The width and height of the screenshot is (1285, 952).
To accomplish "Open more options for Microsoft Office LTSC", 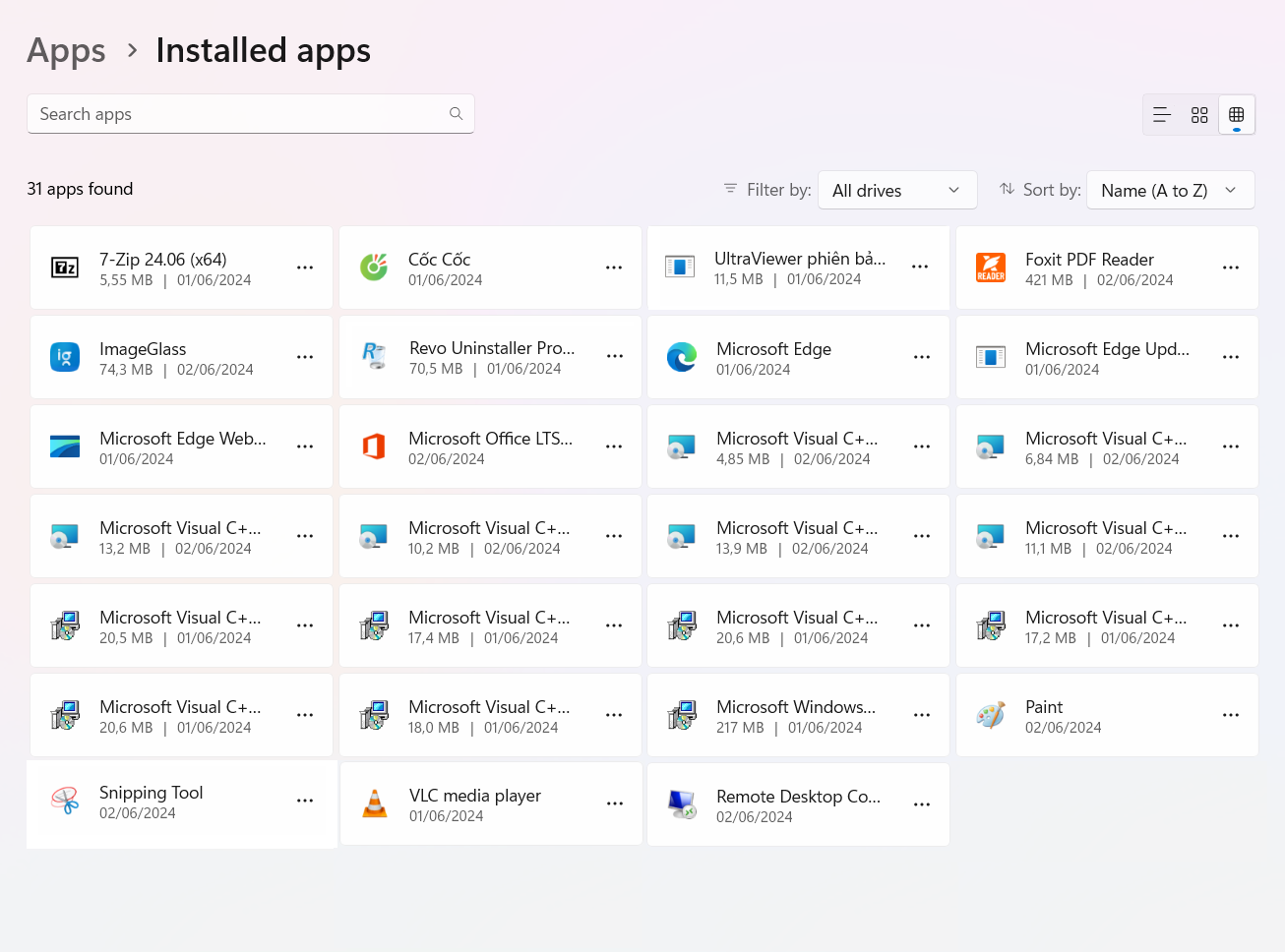I will coord(614,446).
